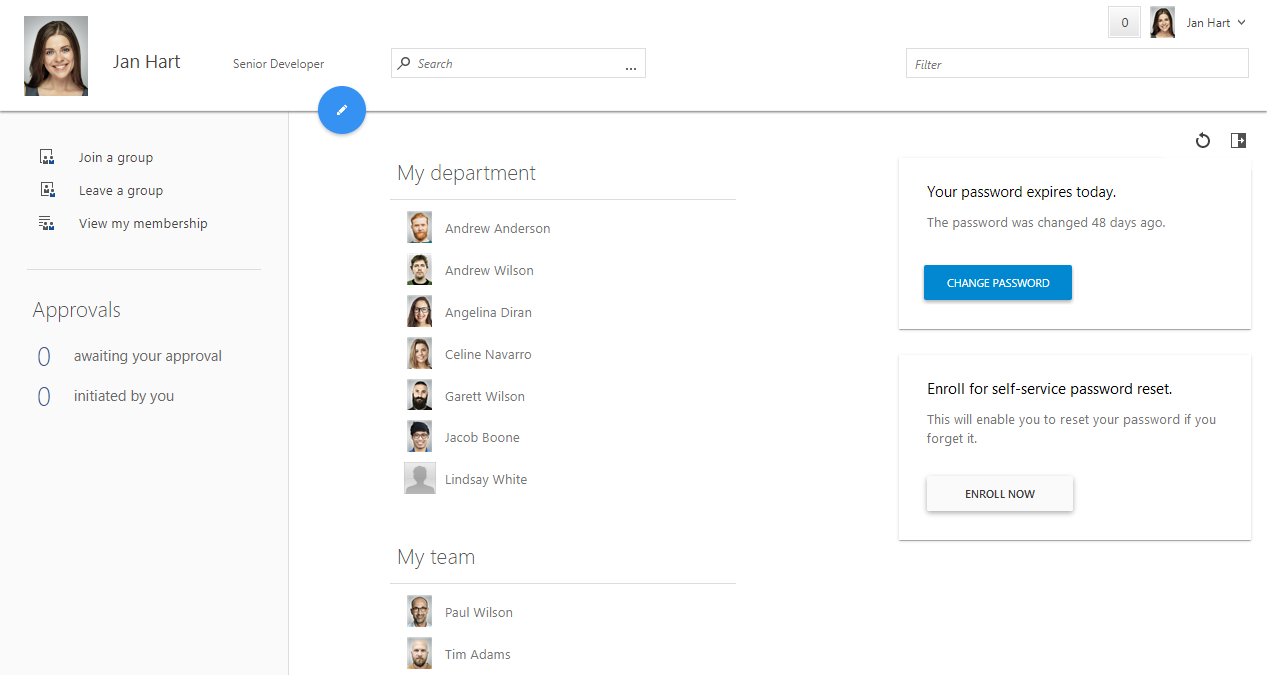The width and height of the screenshot is (1267, 675).
Task: Click the My team heading
Action: 436,557
